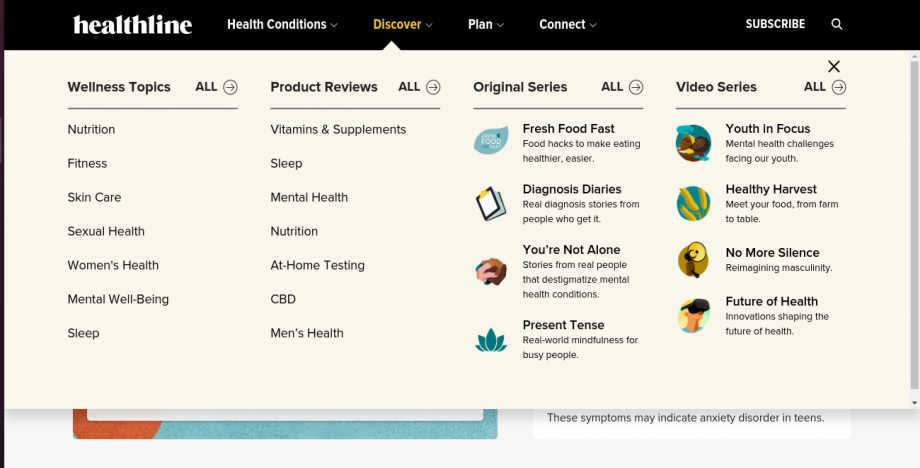Close the Discover mega menu
This screenshot has height=468, width=920.
pos(834,66)
